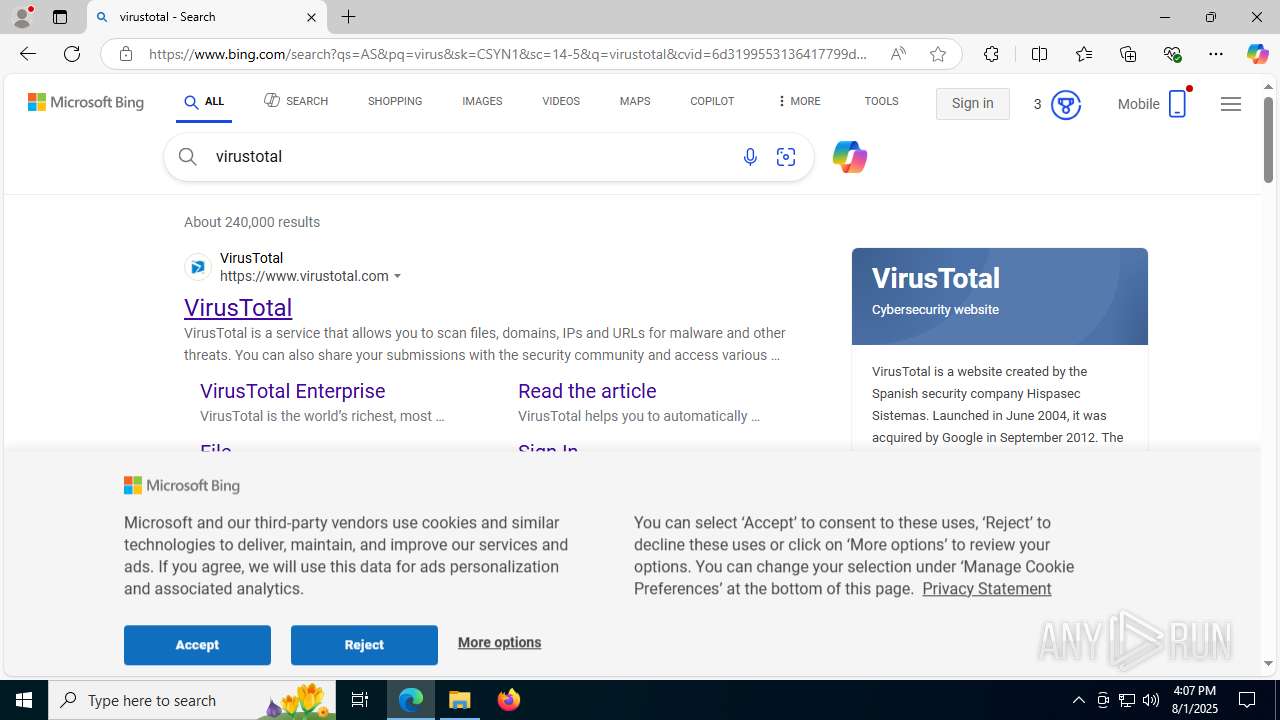1280x720 pixels.
Task: Activate Read aloud icon in address bar
Action: pyautogui.click(x=898, y=54)
